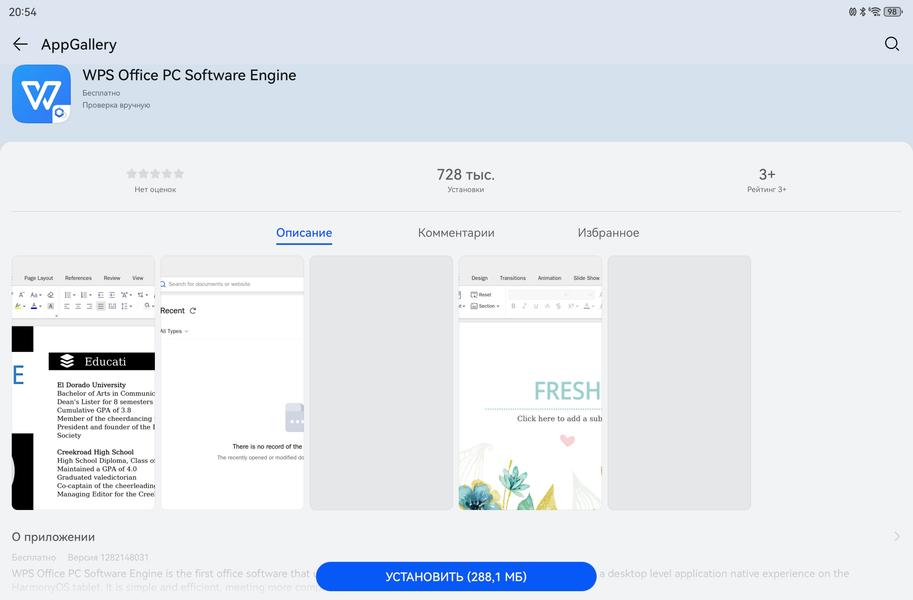Tap the О приложении heading
Image resolution: width=913 pixels, height=600 pixels.
(53, 537)
